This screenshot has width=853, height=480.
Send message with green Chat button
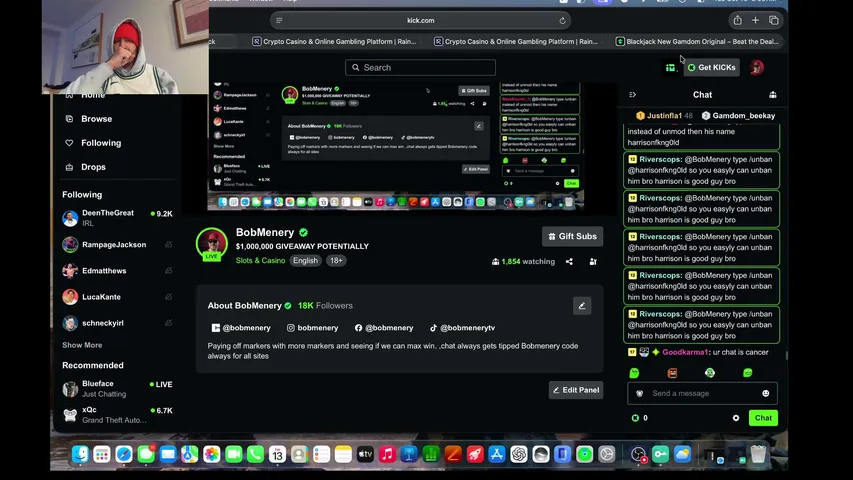pos(763,418)
